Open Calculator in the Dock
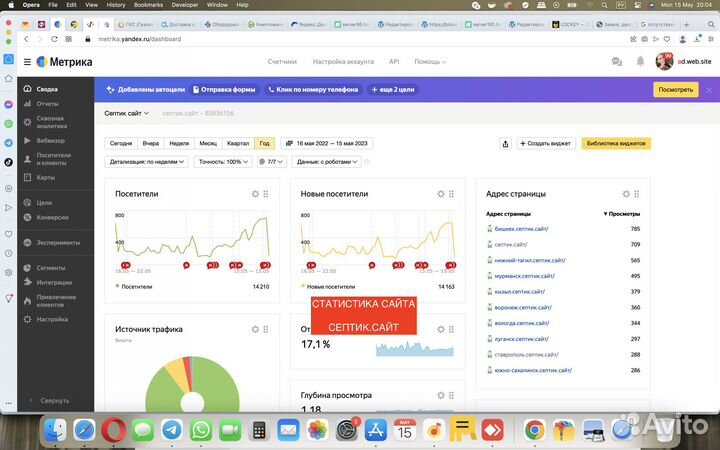The height and width of the screenshot is (450, 720). 259,430
